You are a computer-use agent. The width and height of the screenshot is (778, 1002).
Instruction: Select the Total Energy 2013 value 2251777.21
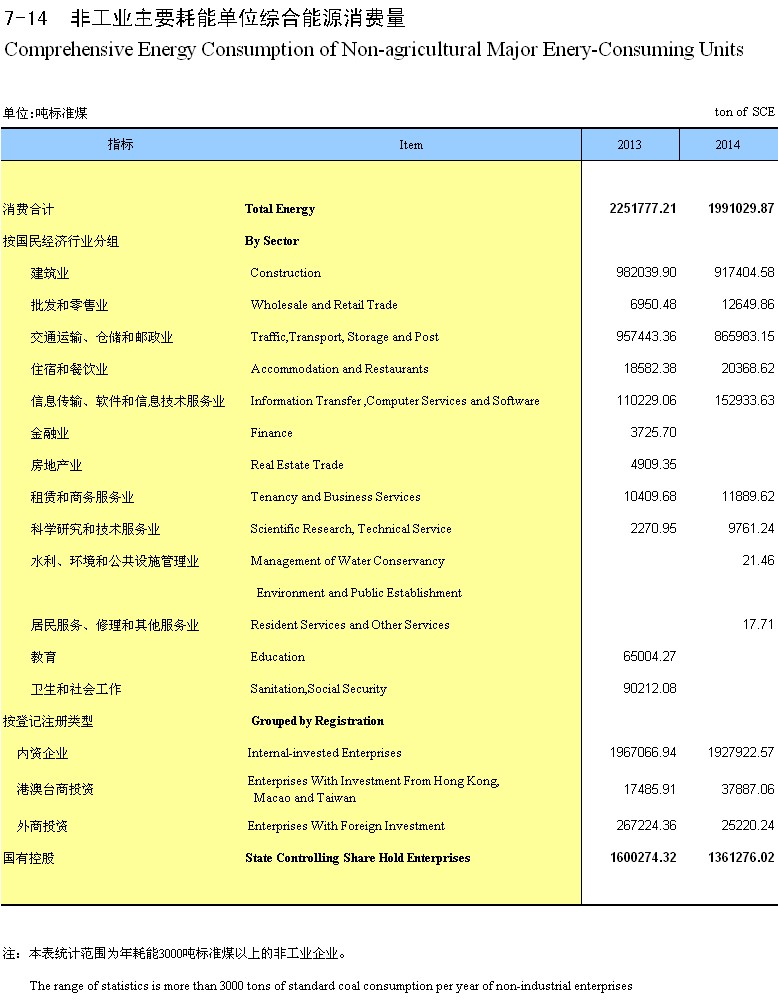pyautogui.click(x=643, y=209)
